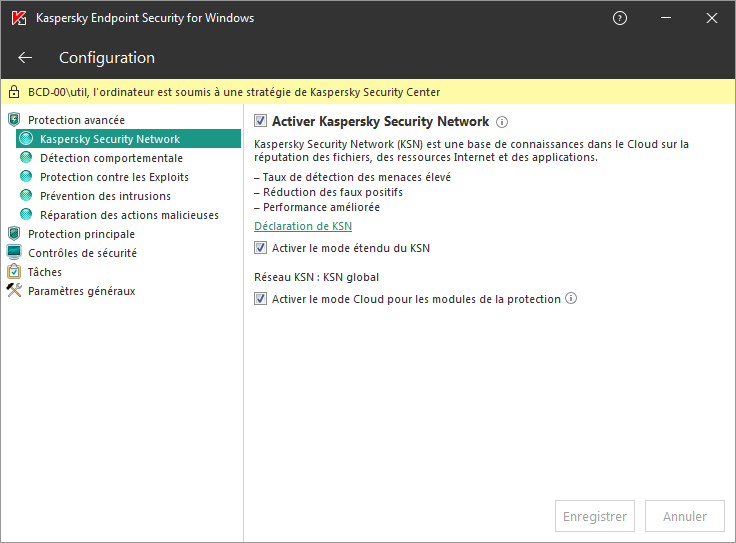Click the tools icon beside Paramètres généraux
This screenshot has width=736, height=543.
[14, 291]
